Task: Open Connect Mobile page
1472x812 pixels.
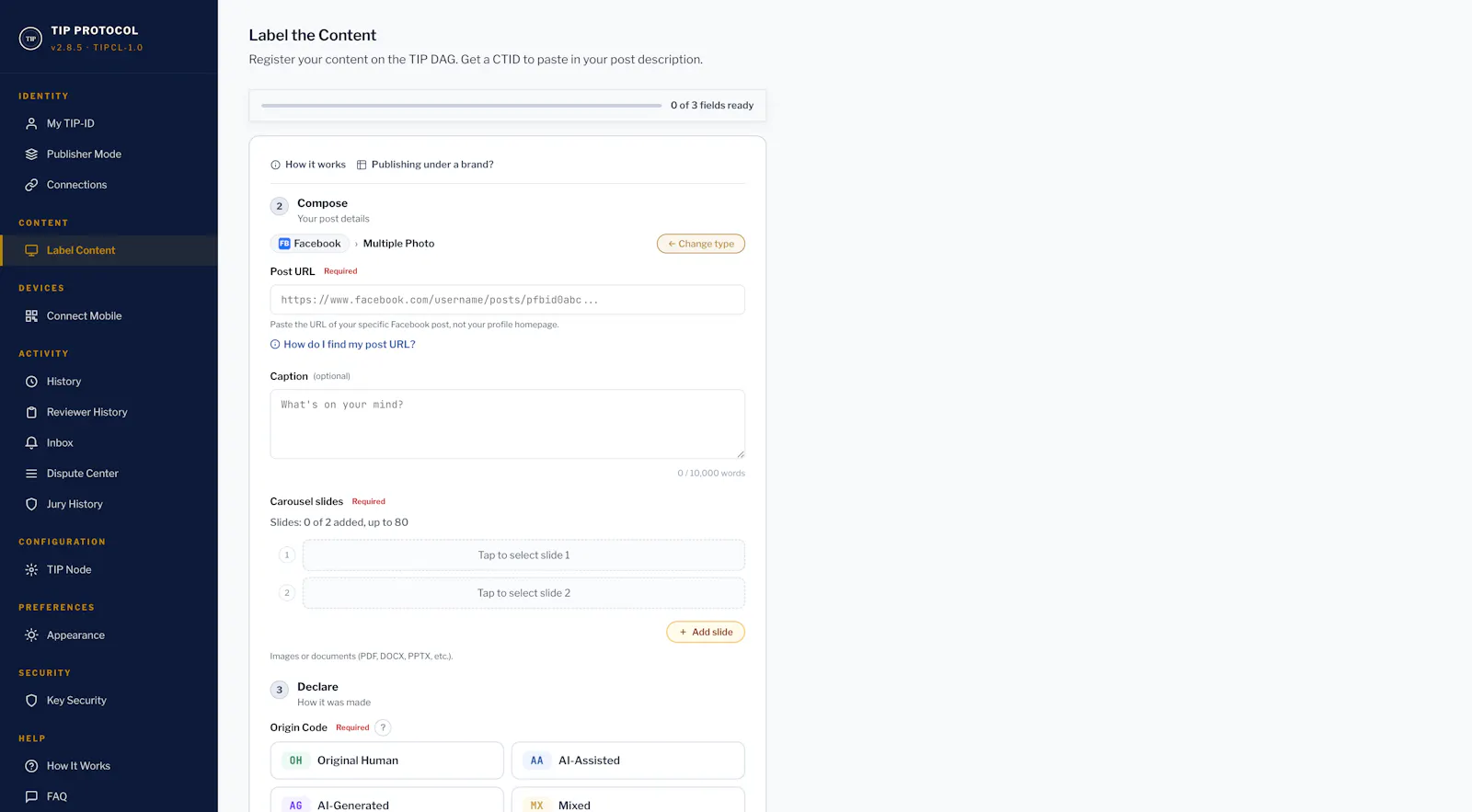Action: point(109,316)
